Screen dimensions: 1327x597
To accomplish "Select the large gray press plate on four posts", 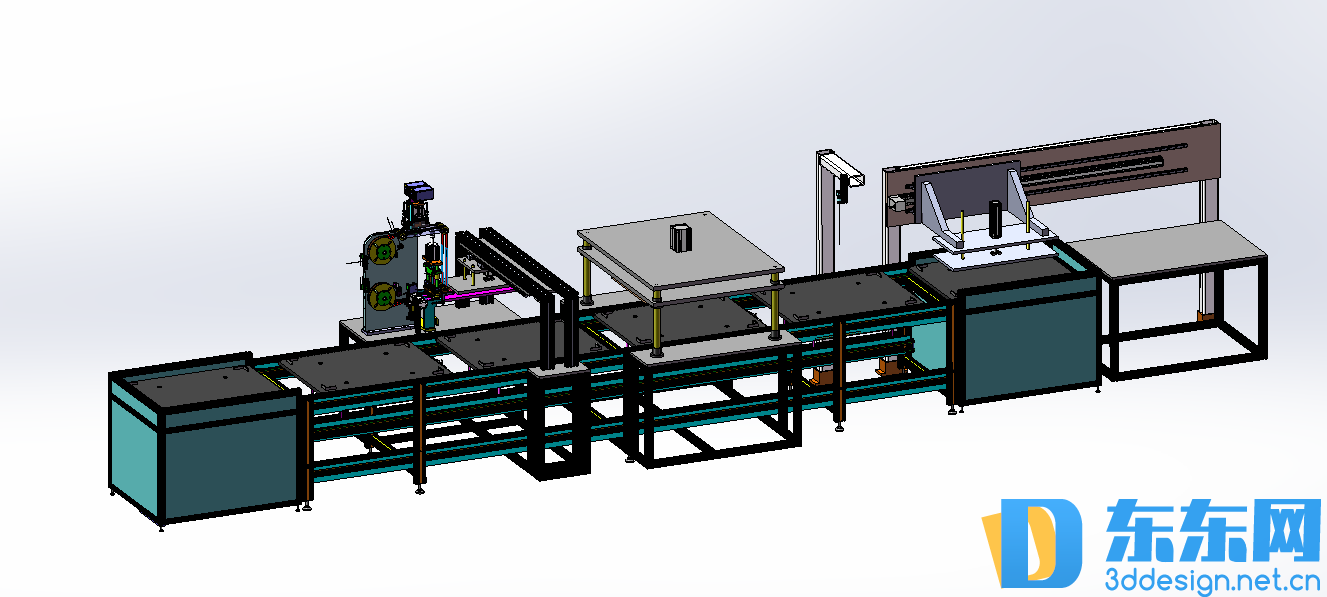I will click(680, 253).
